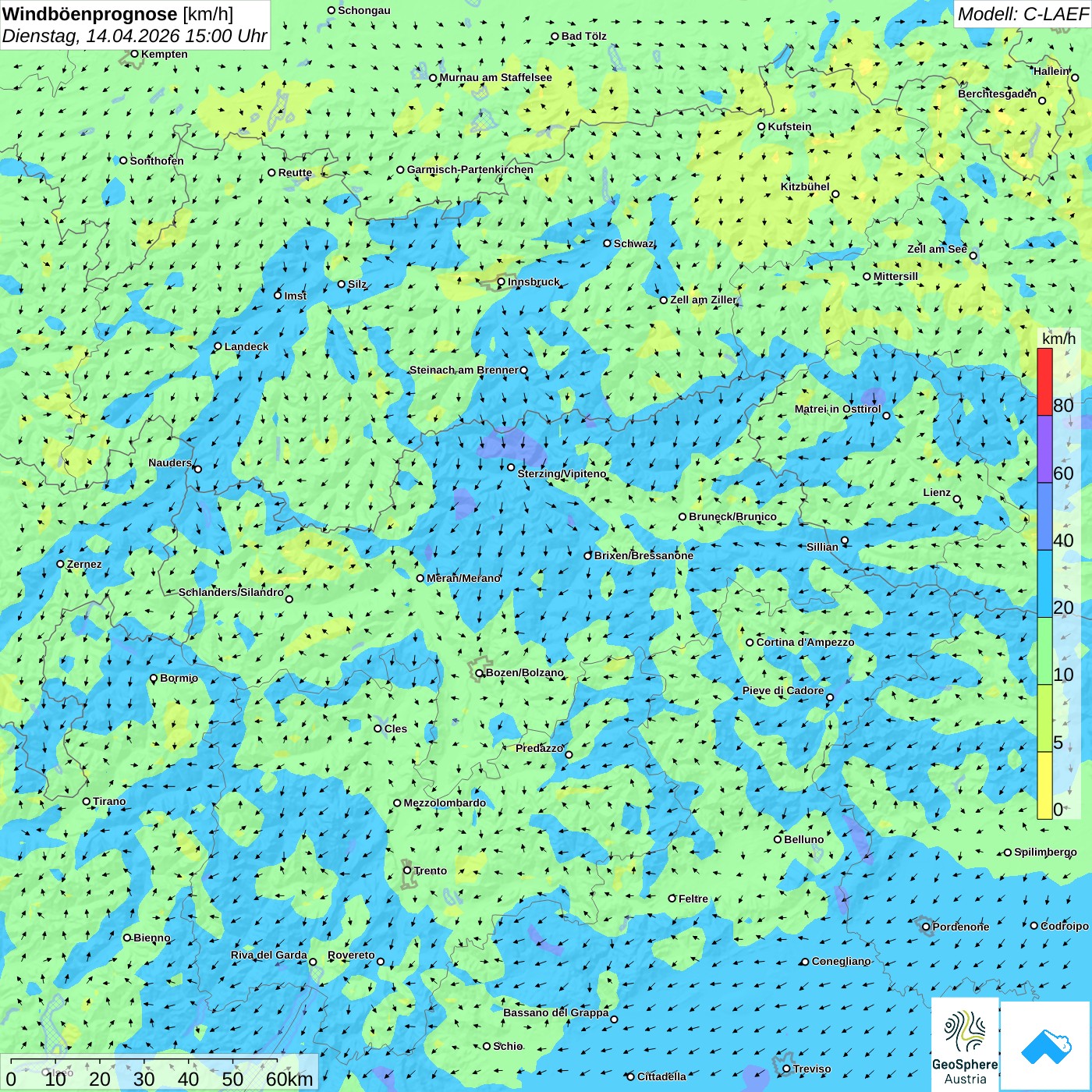The width and height of the screenshot is (1092, 1092).
Task: Click the Pieve di Cadore label
Action: [783, 690]
